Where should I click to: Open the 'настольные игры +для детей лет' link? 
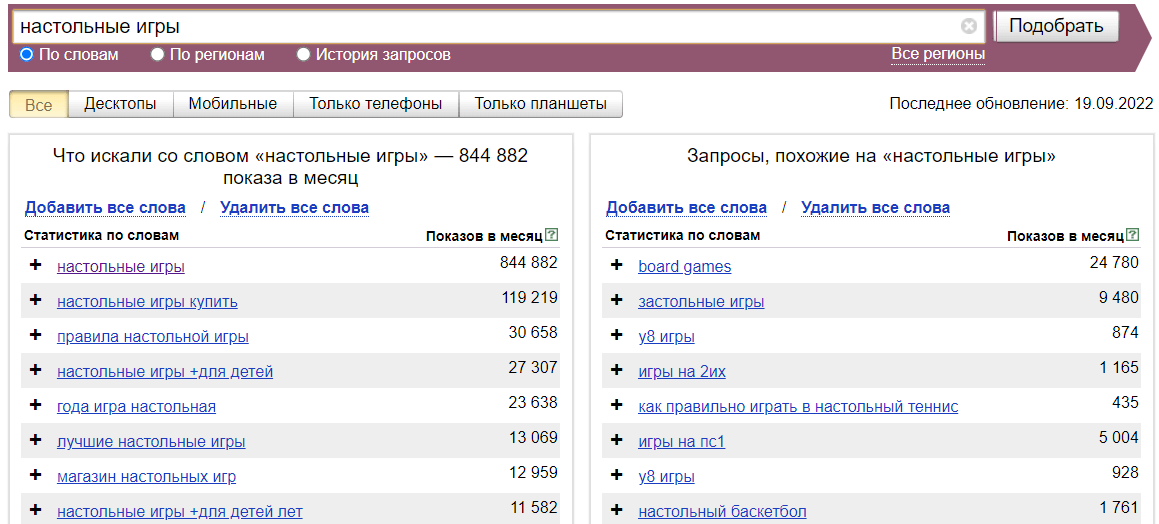(x=180, y=511)
